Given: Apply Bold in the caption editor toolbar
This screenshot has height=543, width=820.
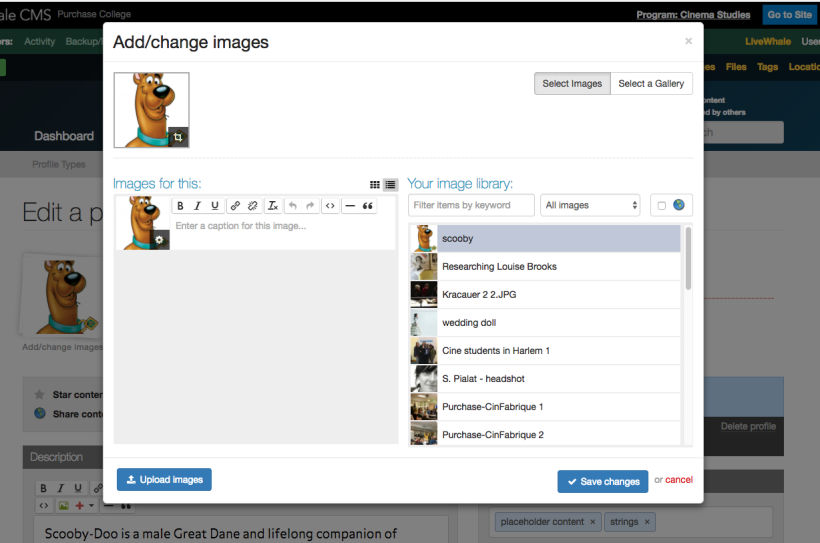Looking at the screenshot, I should point(180,206).
